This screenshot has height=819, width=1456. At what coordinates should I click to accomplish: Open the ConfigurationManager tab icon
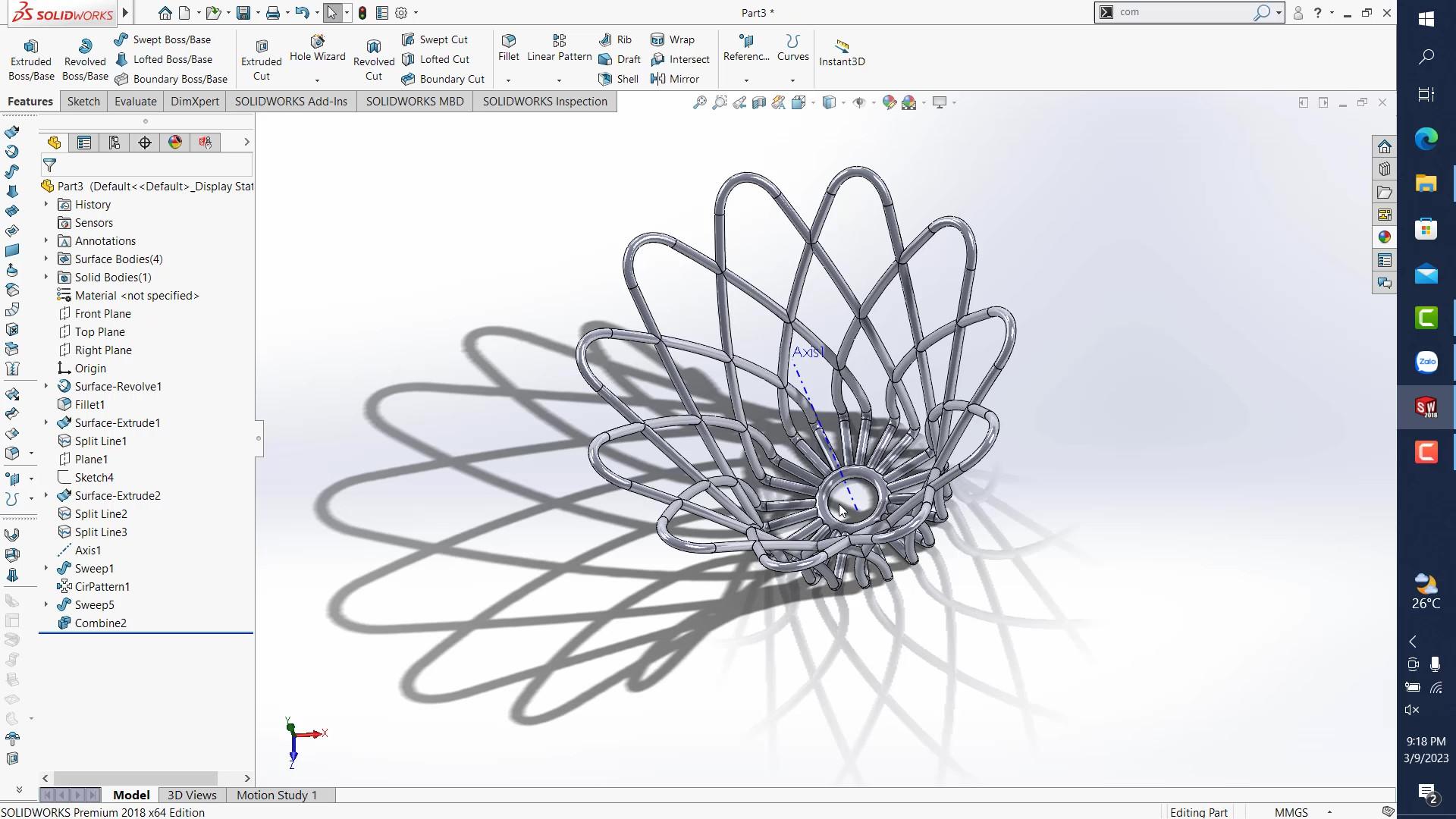click(115, 143)
